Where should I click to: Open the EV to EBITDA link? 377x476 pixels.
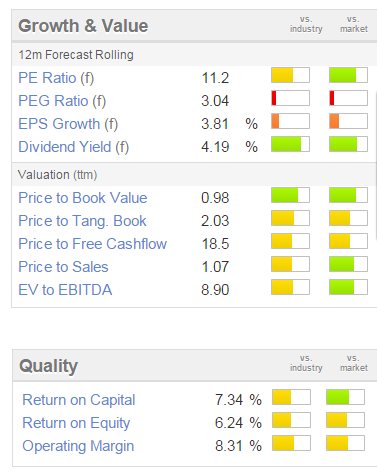pyautogui.click(x=65, y=290)
